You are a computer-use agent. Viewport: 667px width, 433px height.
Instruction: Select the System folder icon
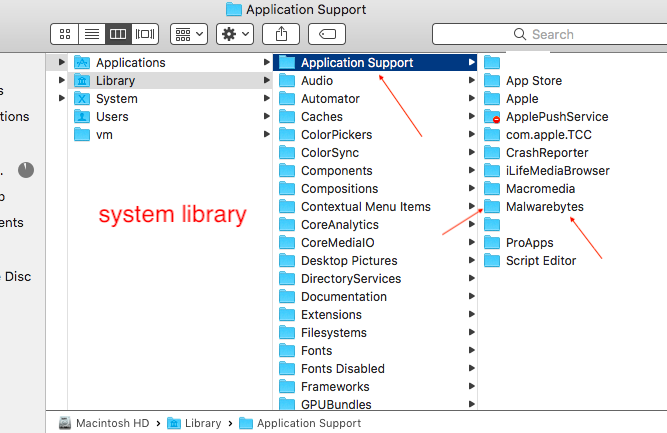tap(82, 99)
